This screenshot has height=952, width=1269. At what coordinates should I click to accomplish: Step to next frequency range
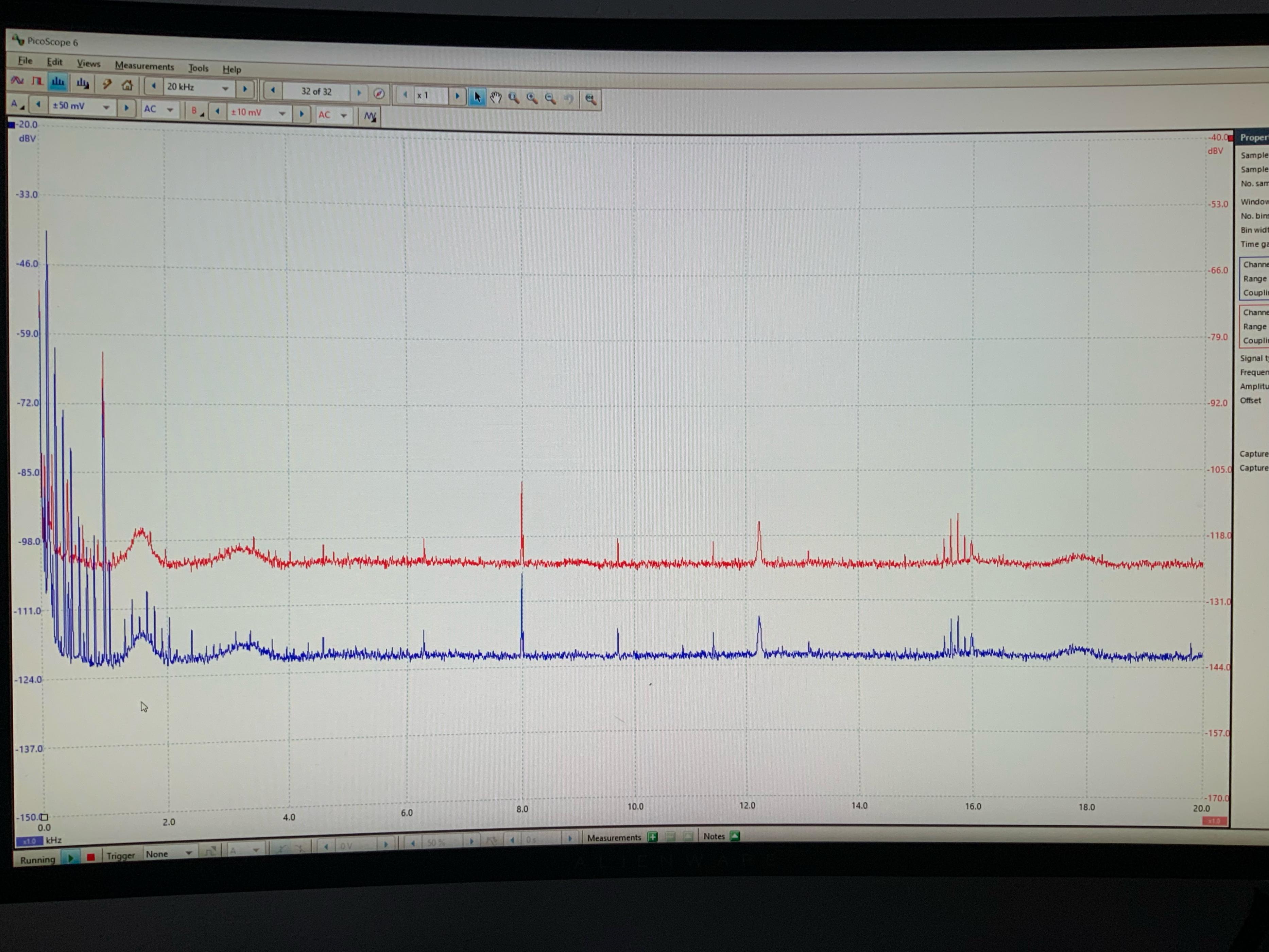pyautogui.click(x=245, y=89)
